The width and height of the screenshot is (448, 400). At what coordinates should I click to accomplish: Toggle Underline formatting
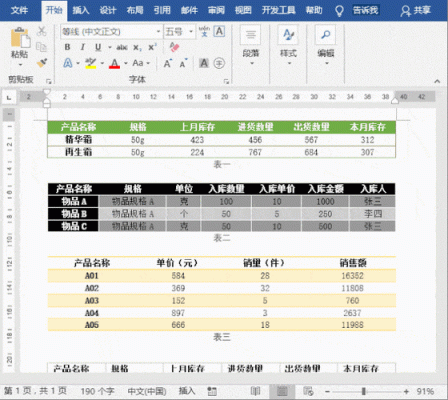tap(98, 47)
